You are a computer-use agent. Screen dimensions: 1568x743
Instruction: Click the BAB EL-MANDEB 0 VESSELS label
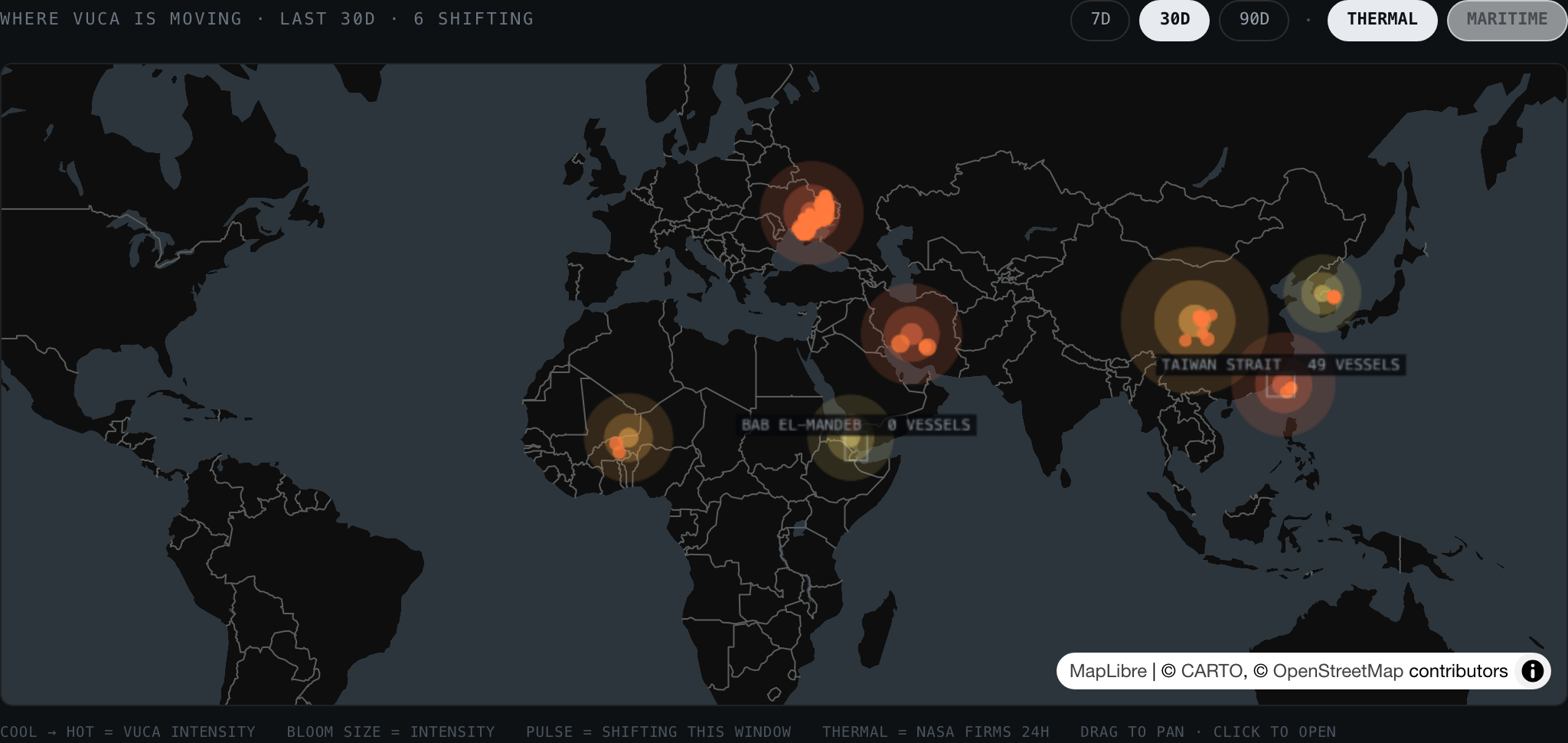point(856,425)
